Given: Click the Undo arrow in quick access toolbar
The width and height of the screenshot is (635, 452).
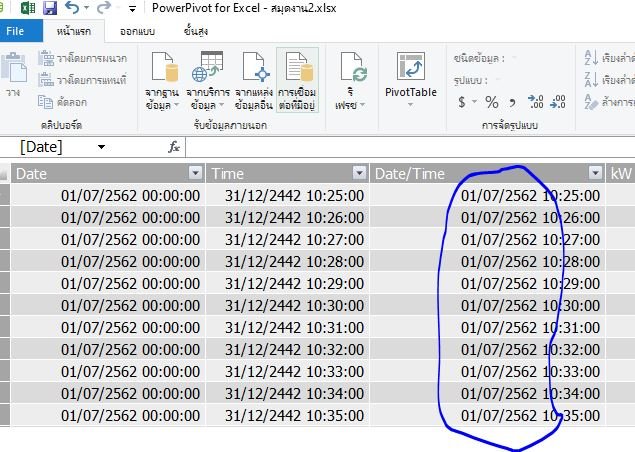Looking at the screenshot, I should (x=70, y=9).
